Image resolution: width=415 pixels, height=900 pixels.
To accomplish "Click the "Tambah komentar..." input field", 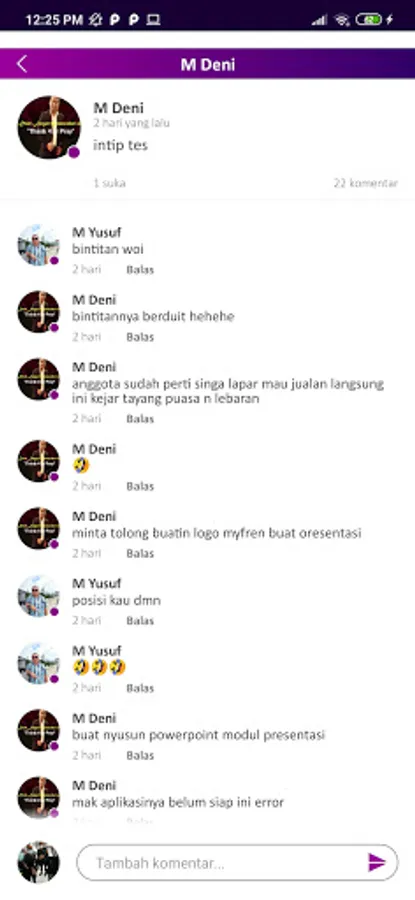I will point(237,862).
